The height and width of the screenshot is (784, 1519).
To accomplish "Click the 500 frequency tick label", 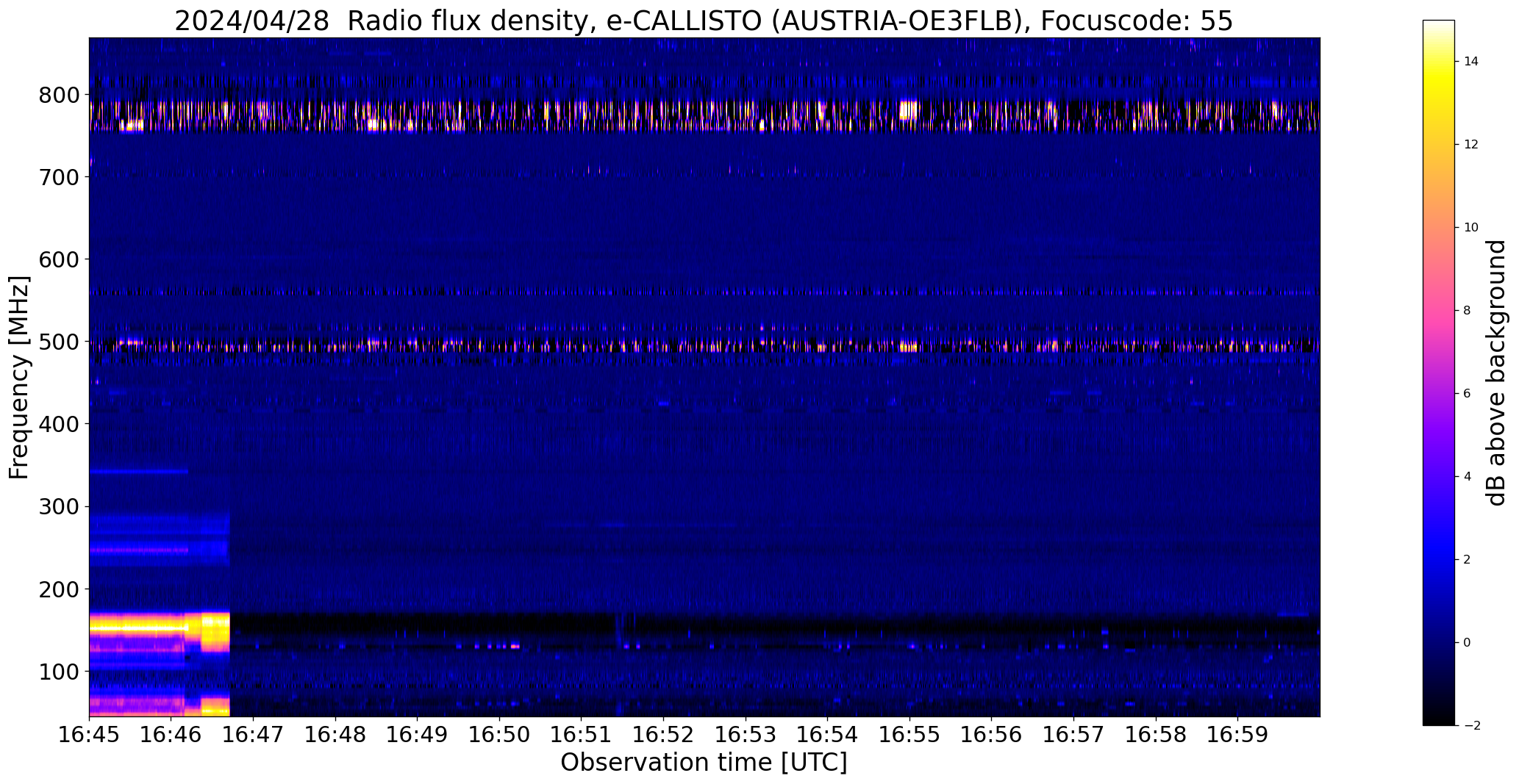I will [x=59, y=342].
